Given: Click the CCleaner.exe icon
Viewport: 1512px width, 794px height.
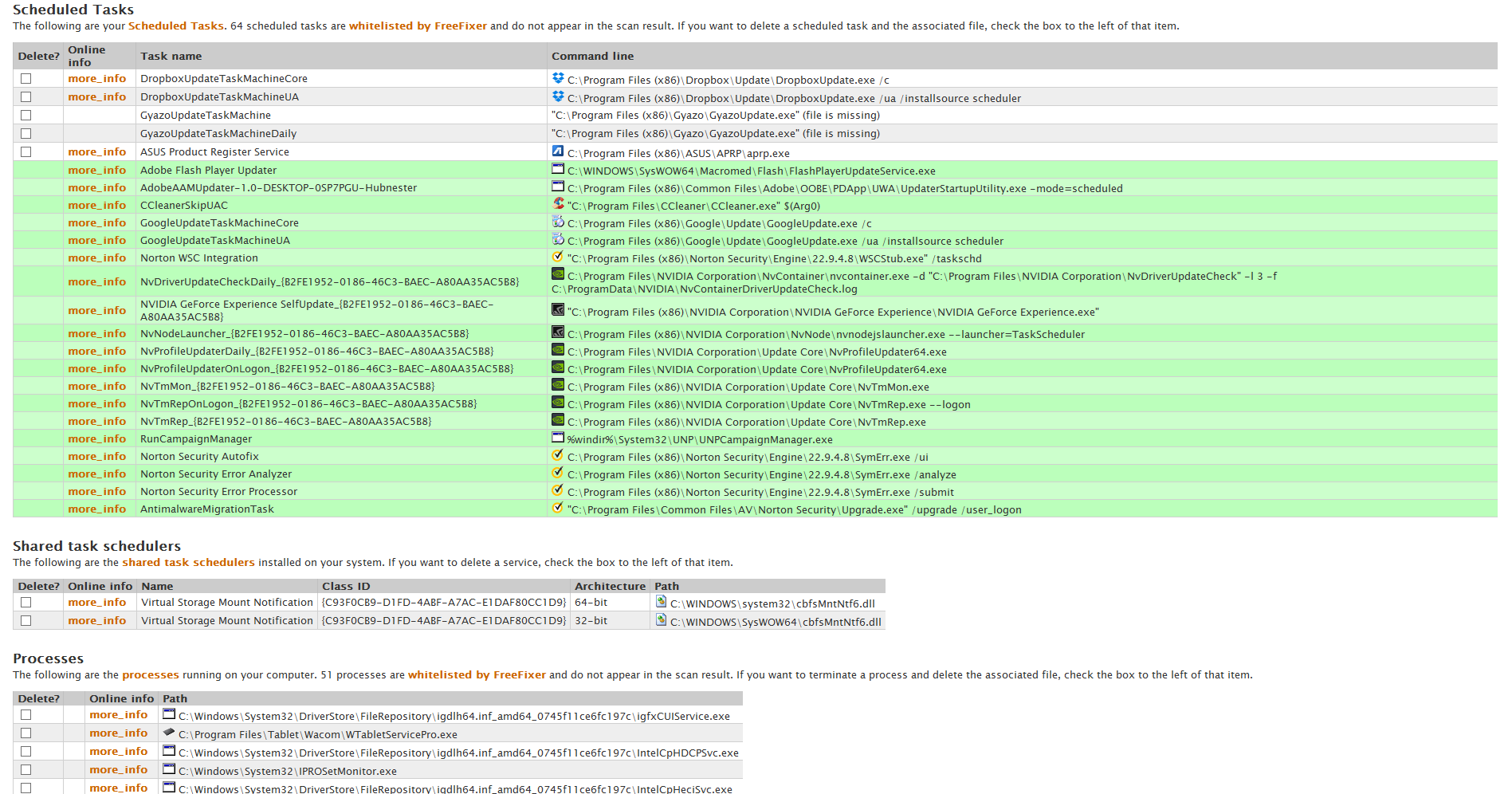Looking at the screenshot, I should 559,204.
